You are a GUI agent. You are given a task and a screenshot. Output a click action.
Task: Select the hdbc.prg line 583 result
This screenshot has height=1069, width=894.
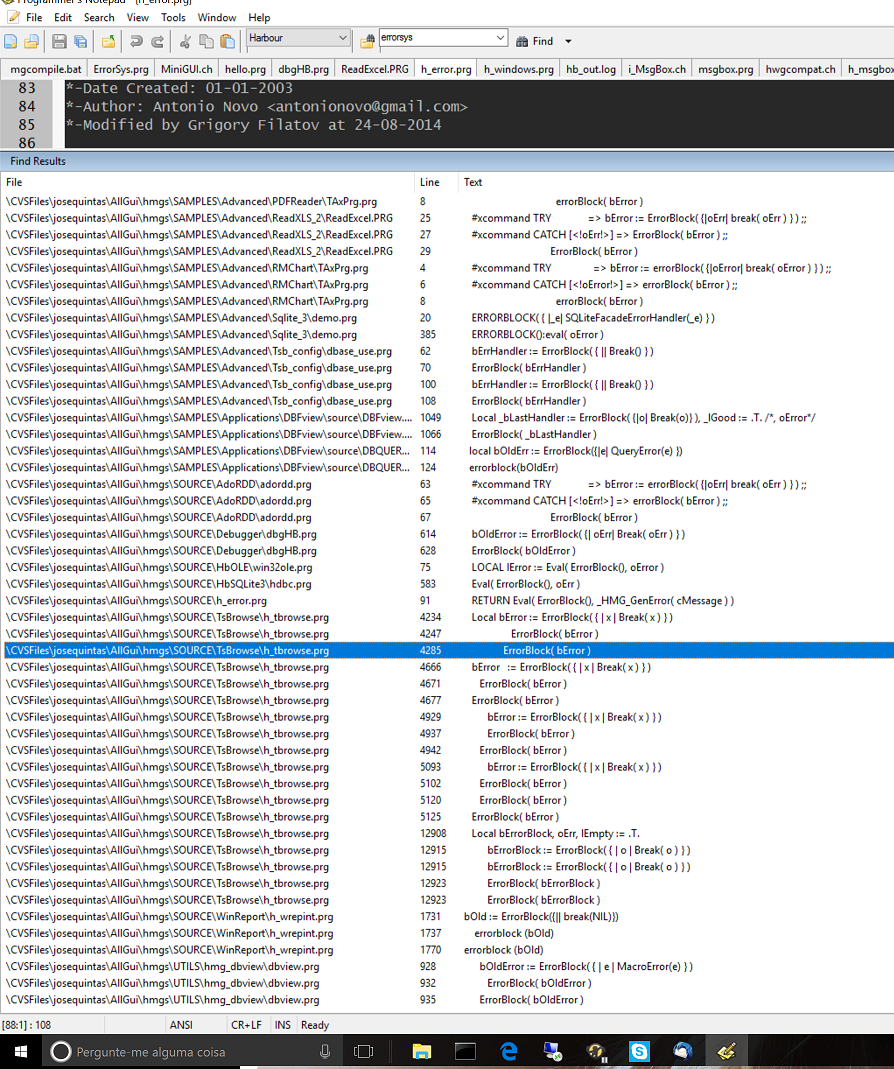pos(447,584)
